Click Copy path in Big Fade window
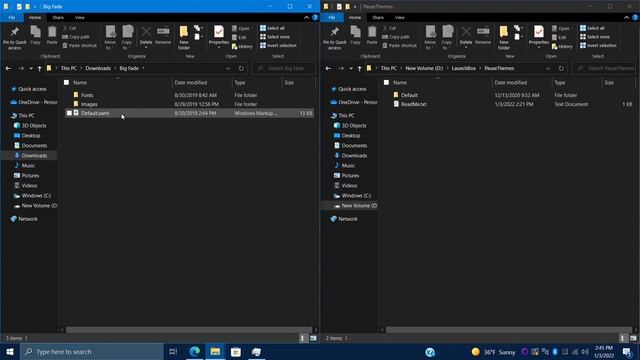This screenshot has height=360, width=640. (76, 37)
